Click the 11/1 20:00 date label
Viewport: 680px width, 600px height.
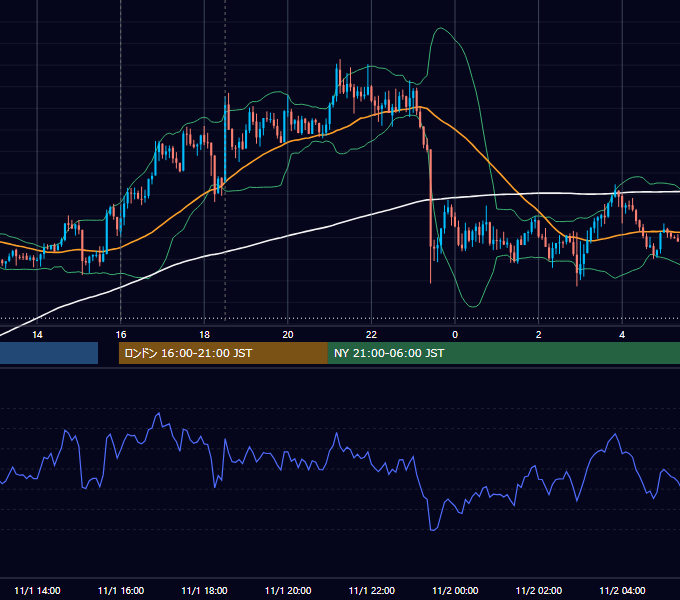(288, 590)
